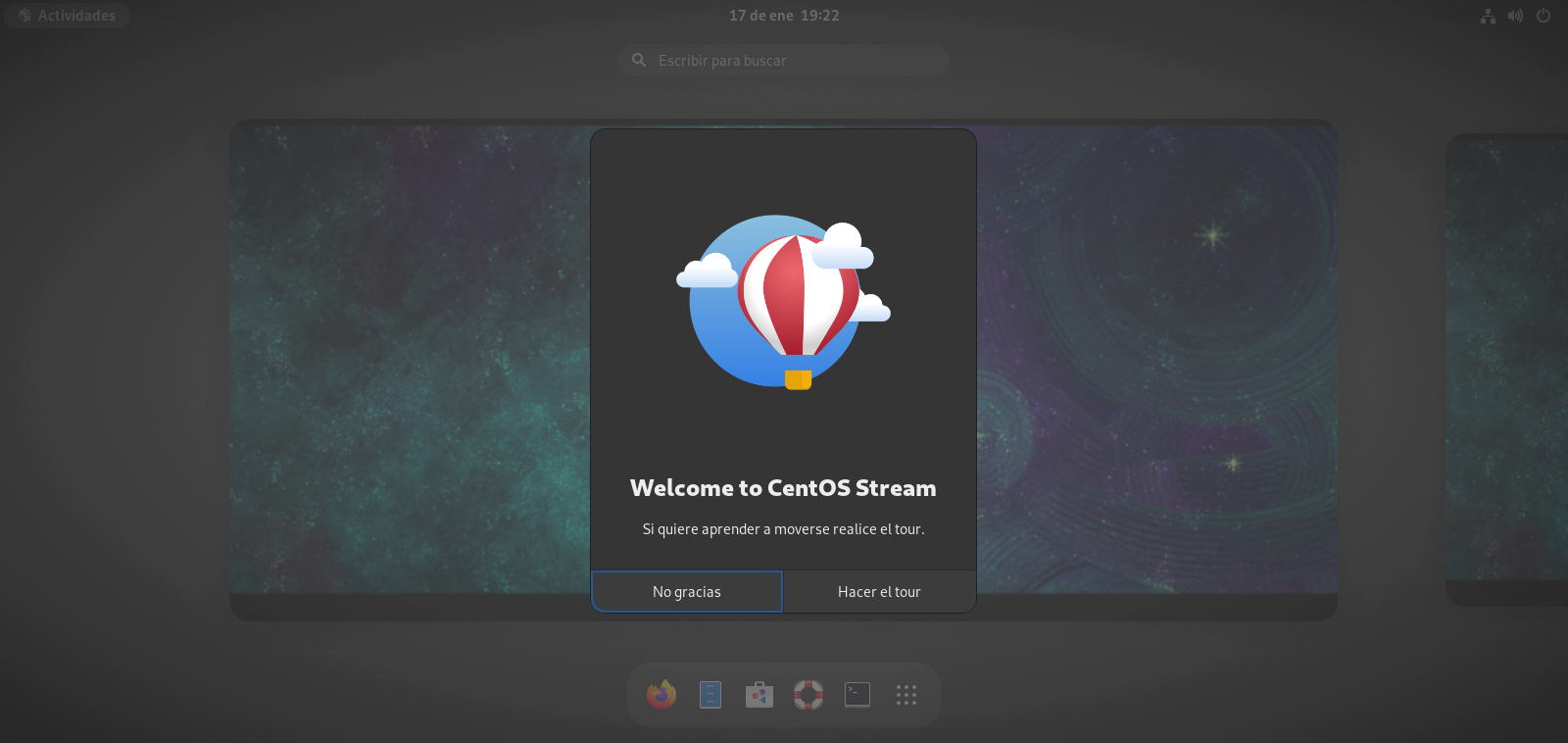The image size is (1568, 743).
Task: Click the volume speaker icon
Action: pyautogui.click(x=1515, y=16)
